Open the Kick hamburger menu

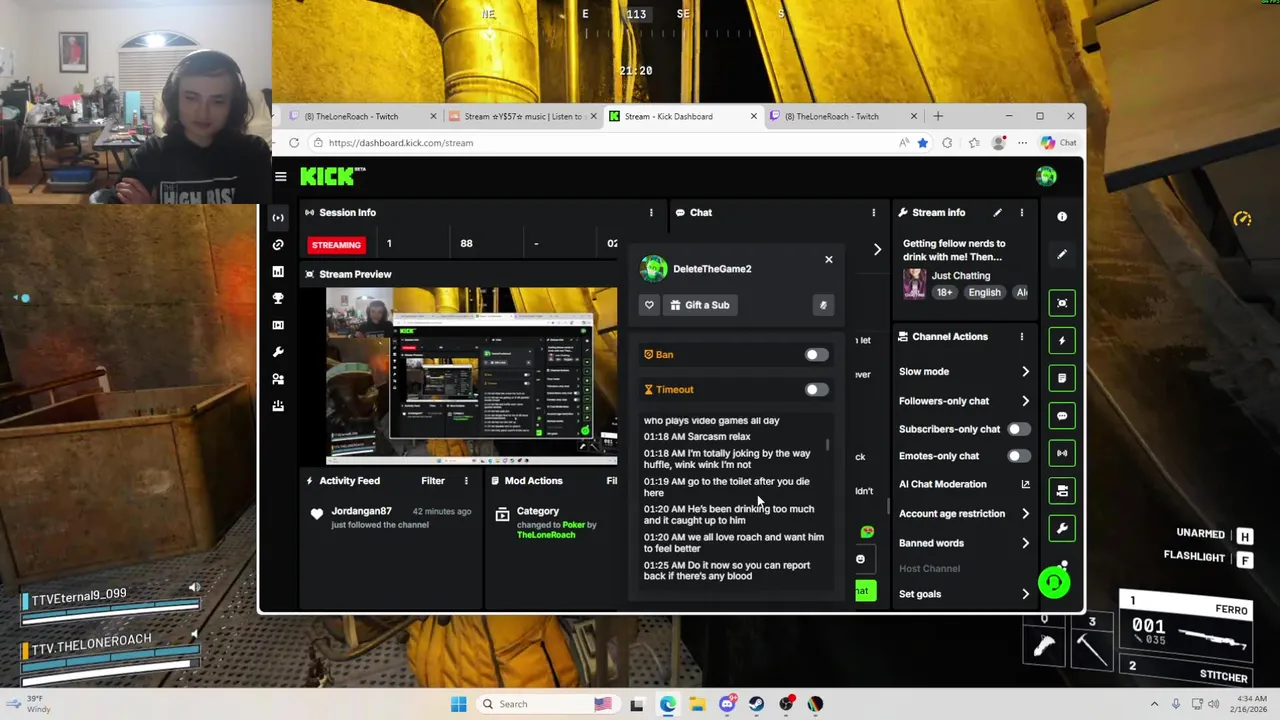coord(281,177)
